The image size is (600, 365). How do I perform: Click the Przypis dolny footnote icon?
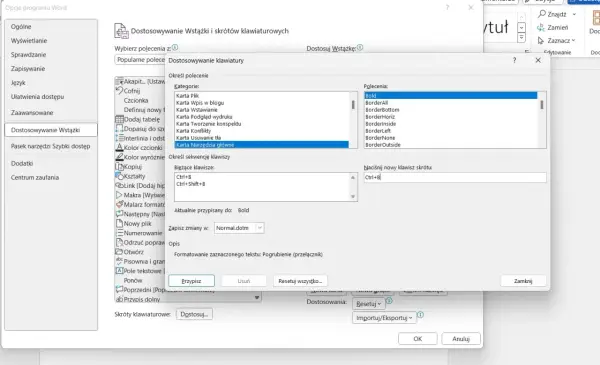[x=119, y=299]
